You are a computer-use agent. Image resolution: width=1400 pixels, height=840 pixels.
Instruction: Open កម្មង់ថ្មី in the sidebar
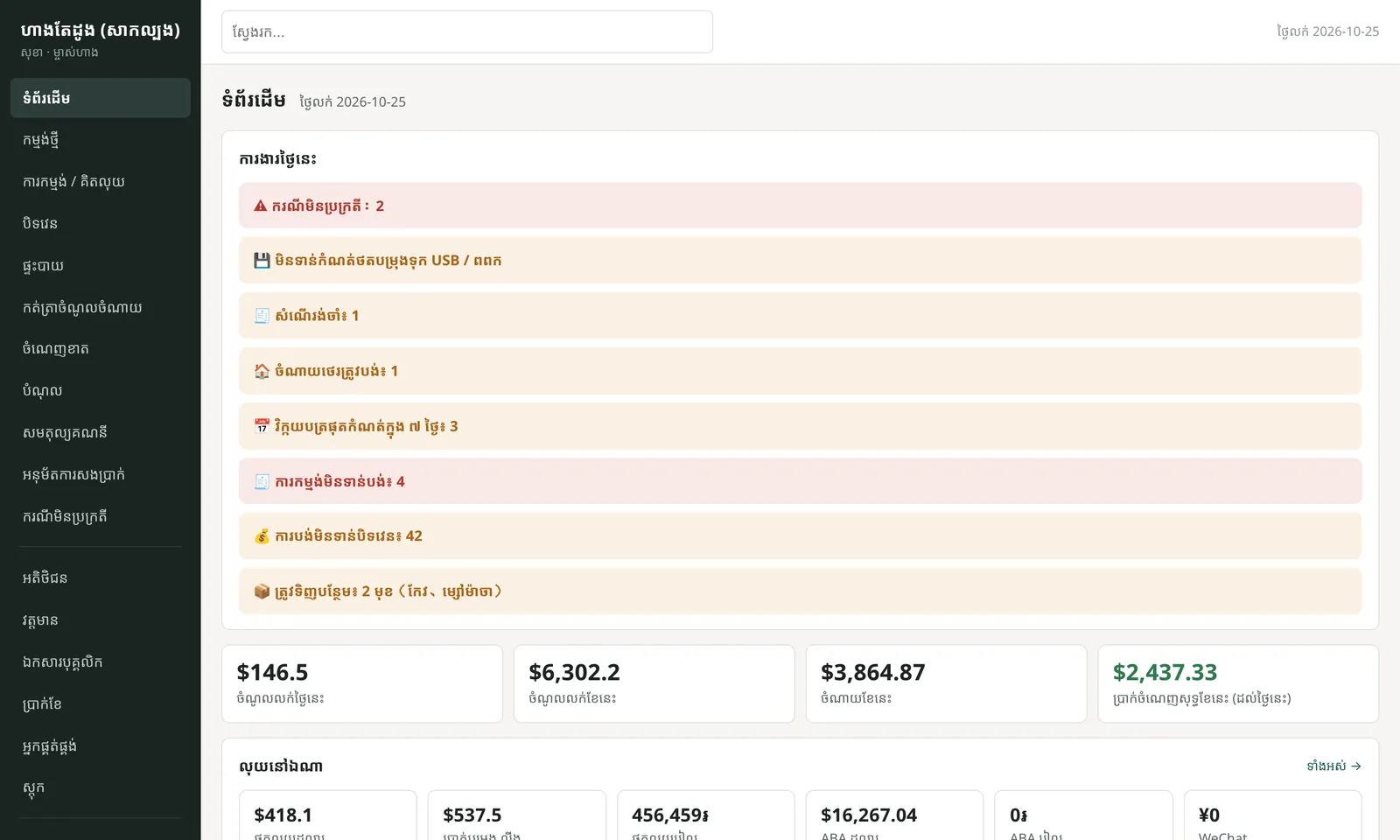[x=101, y=140]
